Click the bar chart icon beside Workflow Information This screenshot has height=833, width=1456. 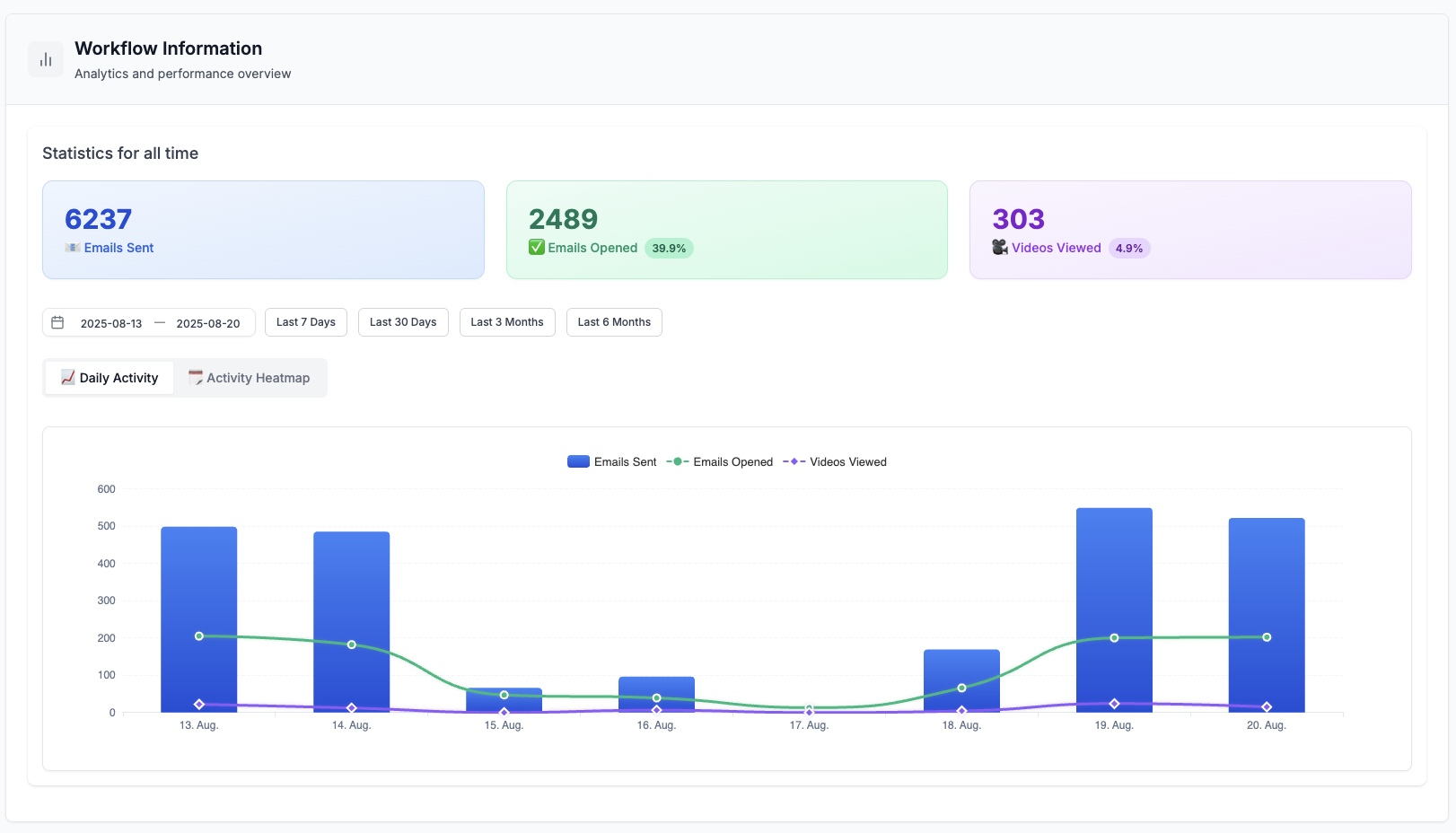coord(45,58)
